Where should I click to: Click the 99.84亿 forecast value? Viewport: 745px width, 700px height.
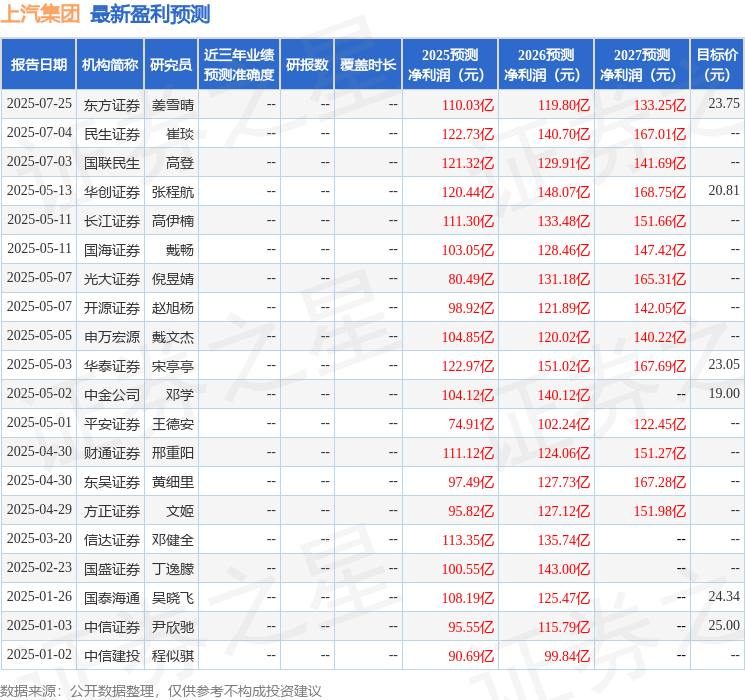click(x=567, y=656)
